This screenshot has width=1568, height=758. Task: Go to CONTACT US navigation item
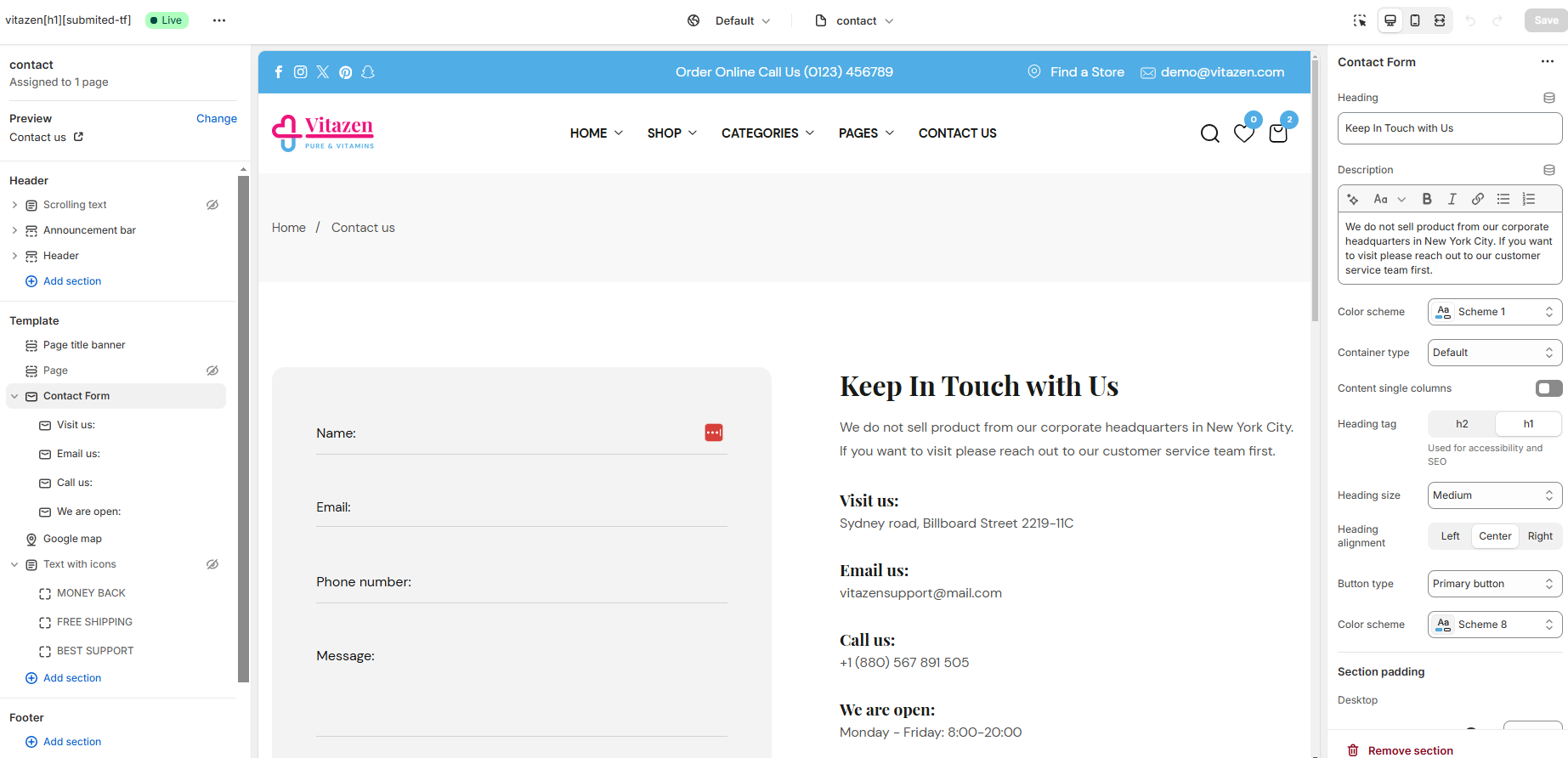tap(958, 133)
